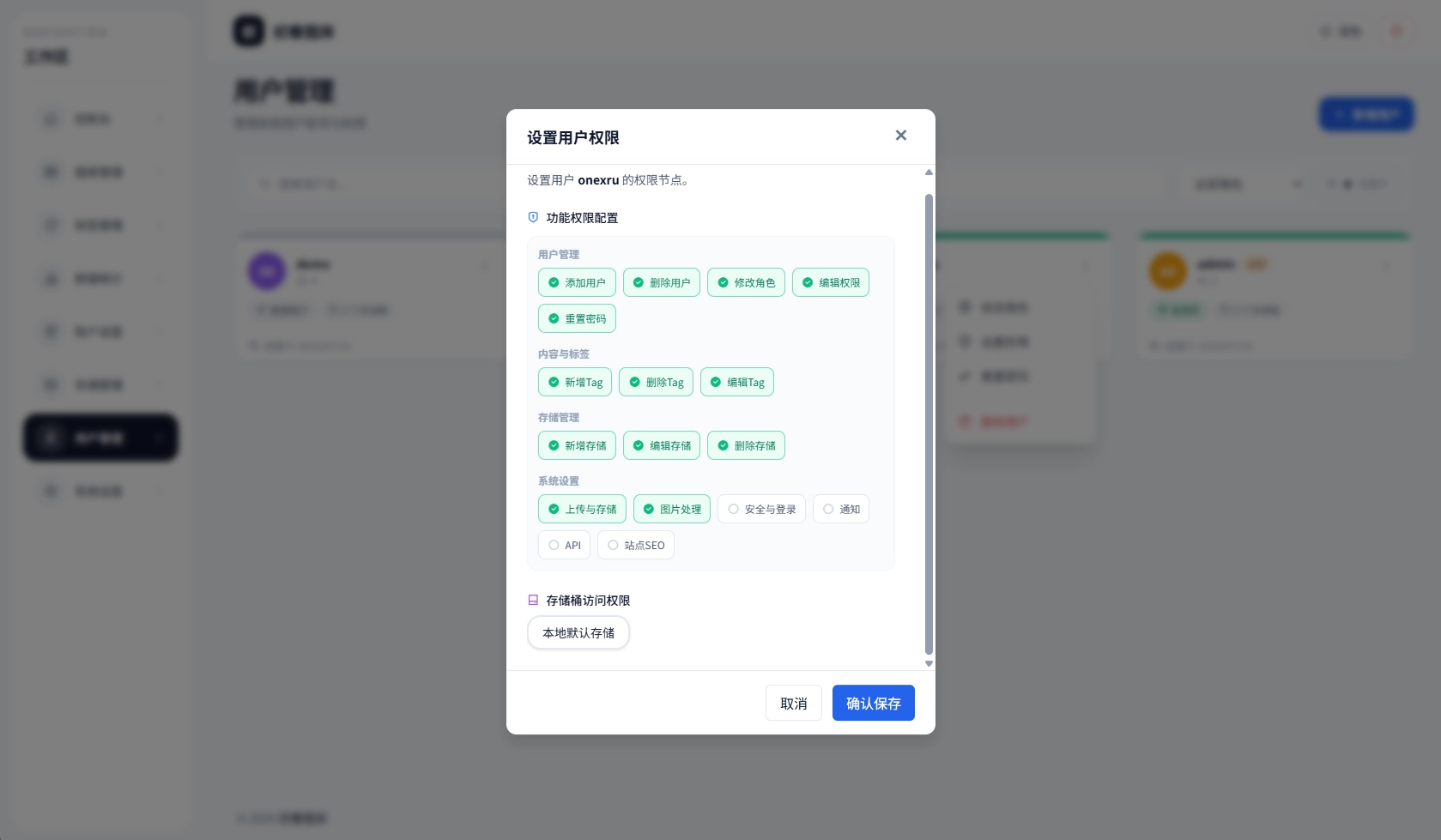Image resolution: width=1441 pixels, height=840 pixels.
Task: Toggle the 本地默认存储 bucket access
Action: point(578,633)
